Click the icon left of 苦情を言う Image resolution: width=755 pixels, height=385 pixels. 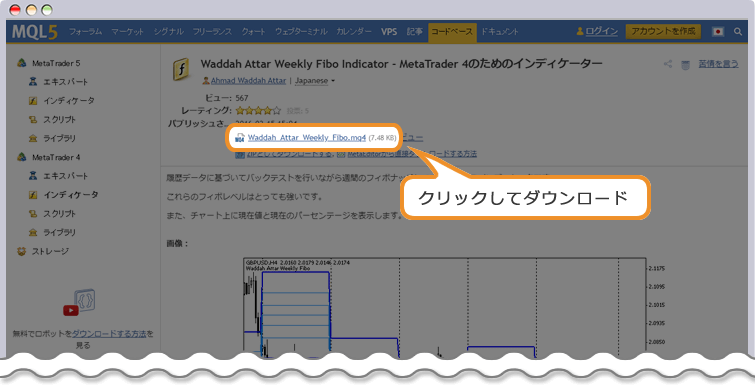pyautogui.click(x=685, y=64)
